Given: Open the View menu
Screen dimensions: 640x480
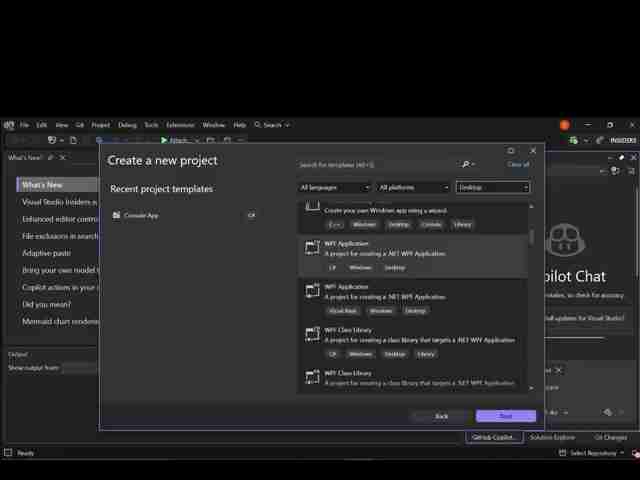Looking at the screenshot, I should 62,125.
